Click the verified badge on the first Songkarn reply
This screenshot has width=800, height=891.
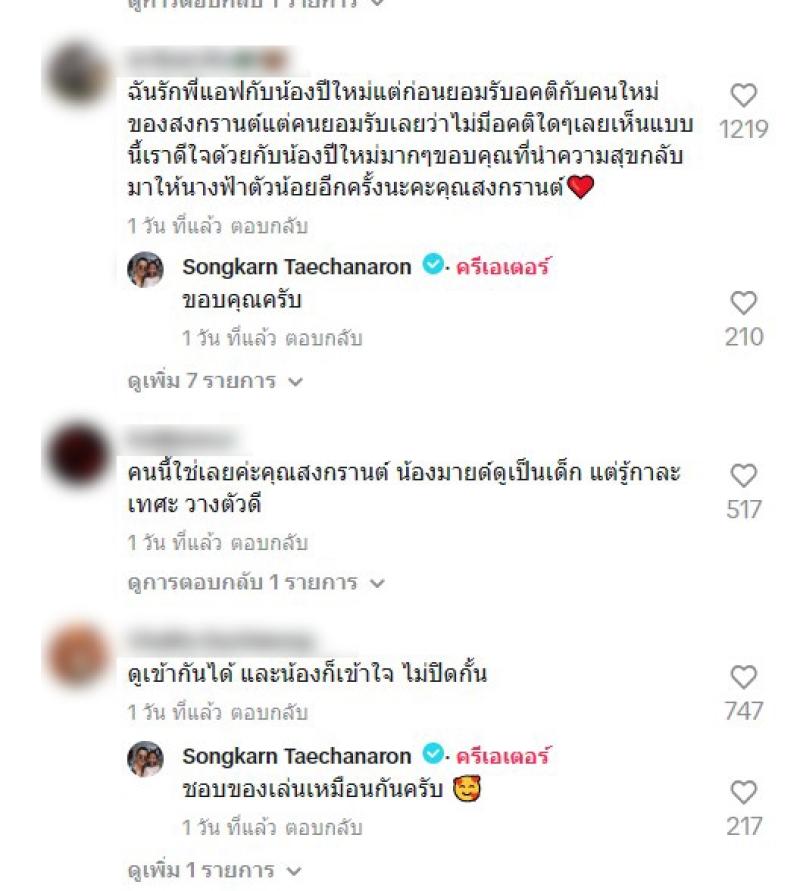(x=433, y=264)
